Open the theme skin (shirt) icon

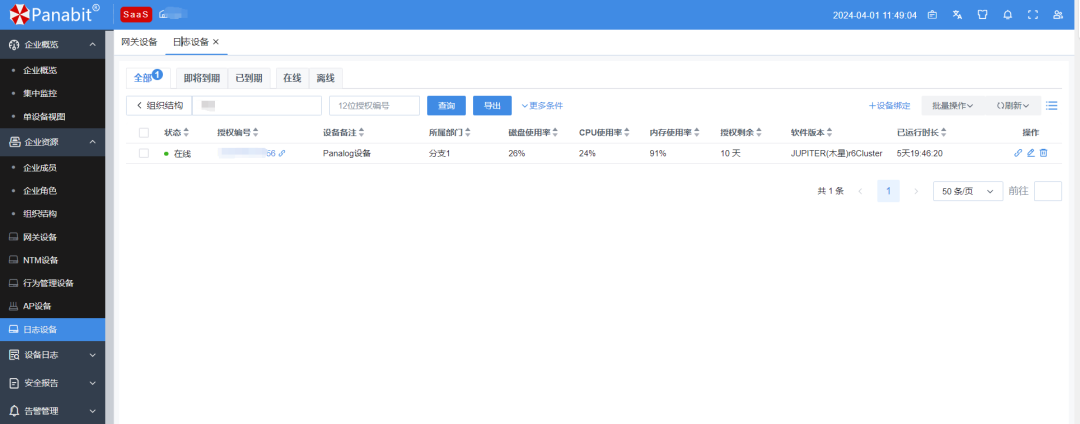(982, 14)
